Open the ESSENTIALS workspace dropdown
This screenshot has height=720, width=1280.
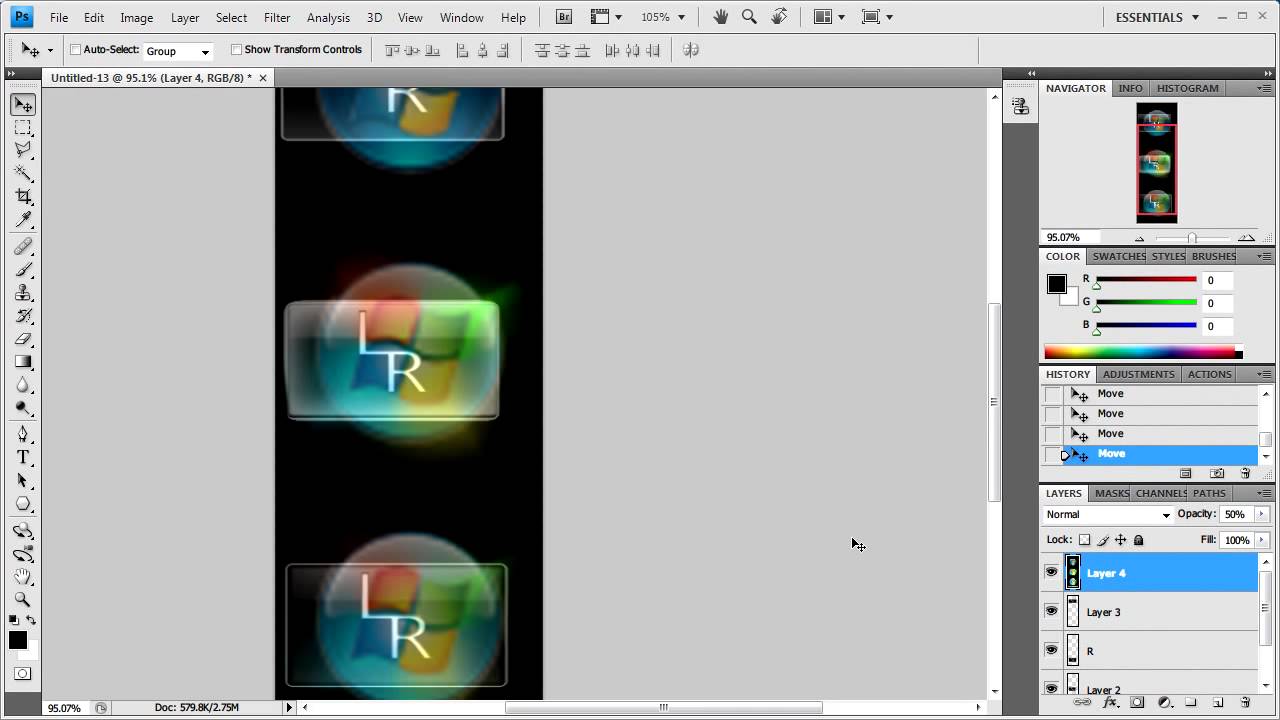[1157, 17]
